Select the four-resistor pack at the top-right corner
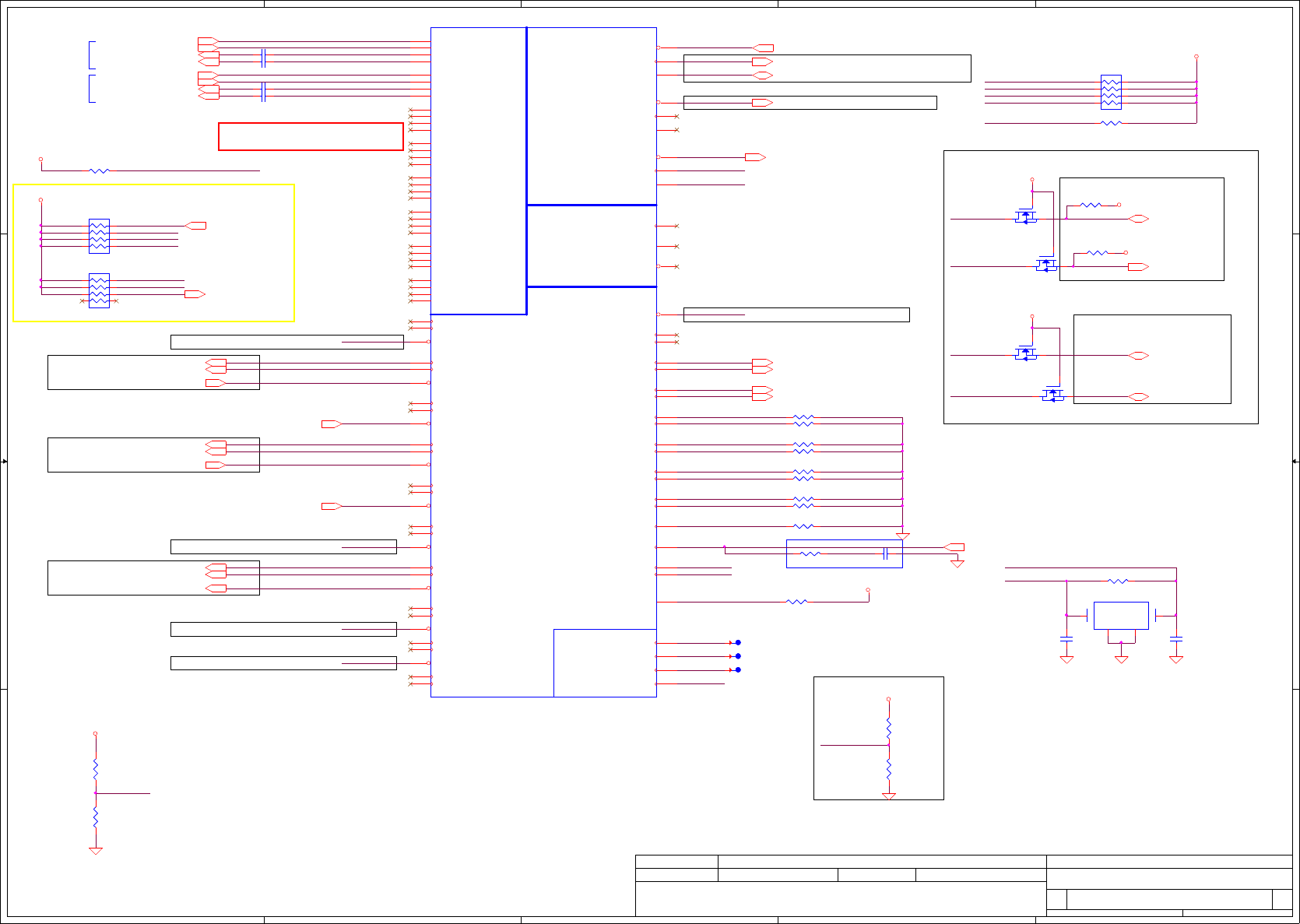Viewport: 1300px width, 924px height. pos(1111,92)
